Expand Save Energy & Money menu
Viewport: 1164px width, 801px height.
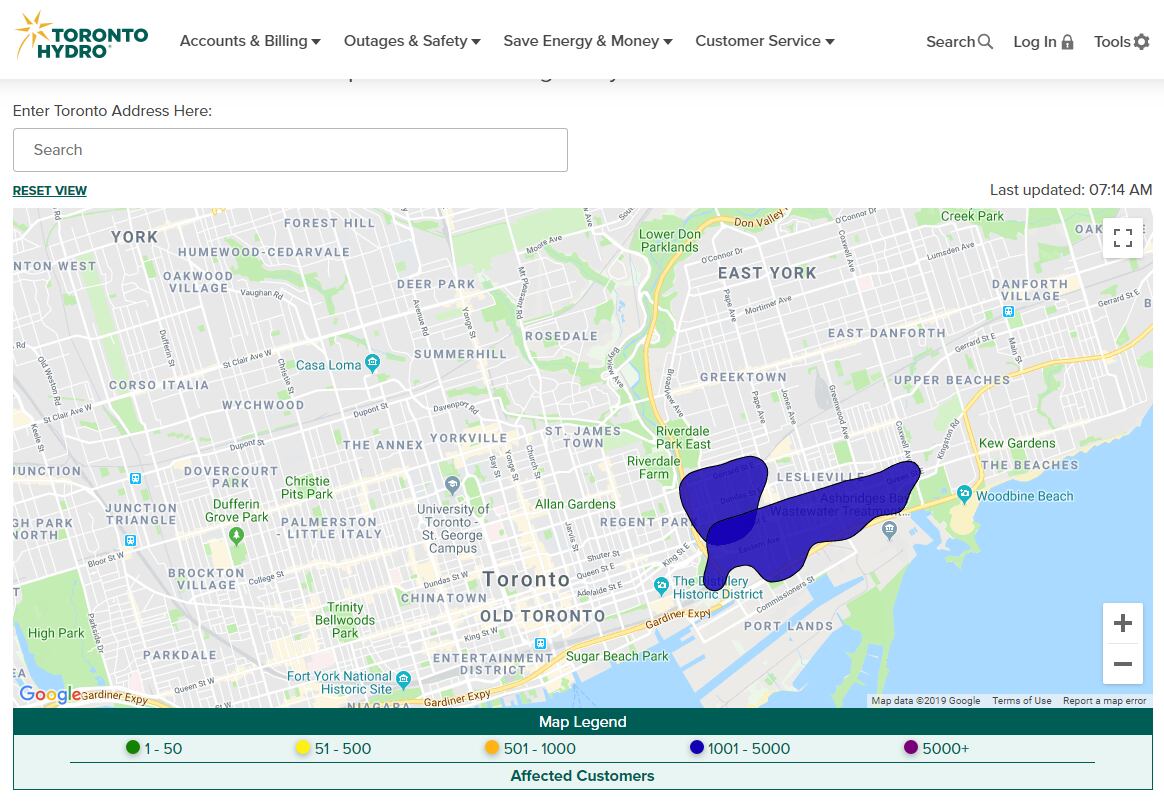pos(587,41)
